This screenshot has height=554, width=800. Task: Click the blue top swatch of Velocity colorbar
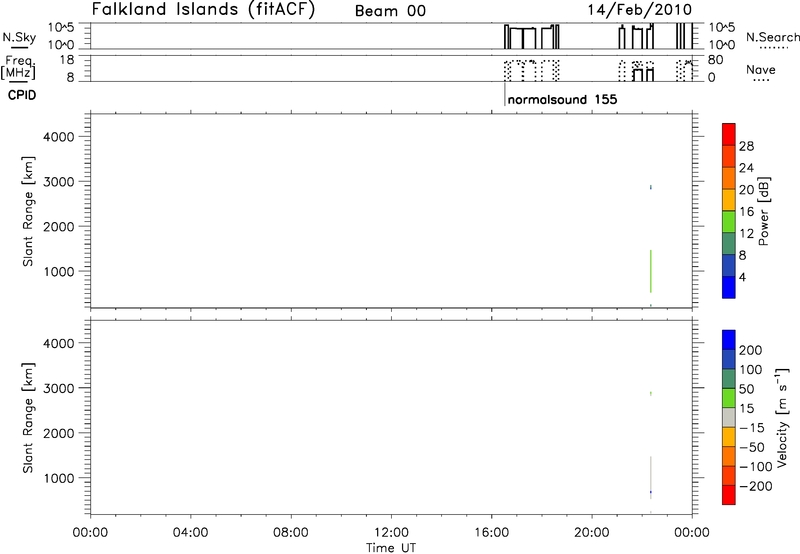point(729,340)
